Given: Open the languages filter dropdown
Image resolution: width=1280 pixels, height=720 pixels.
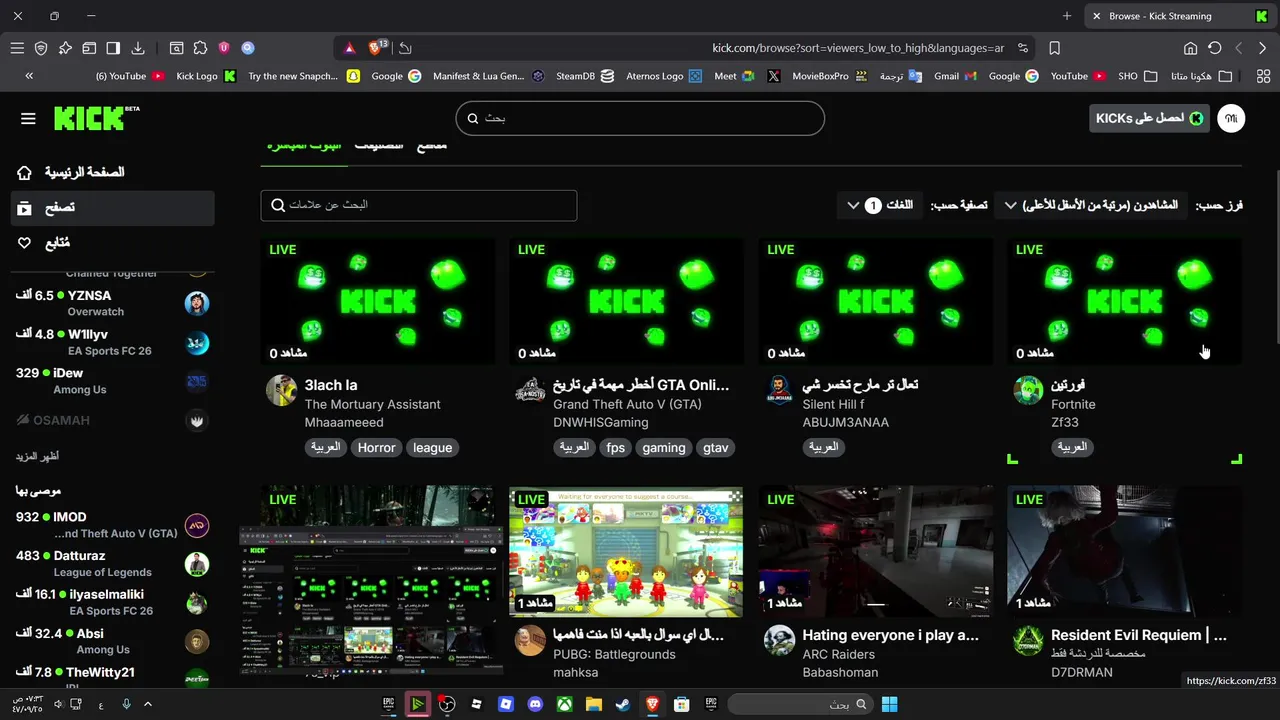Looking at the screenshot, I should (880, 205).
